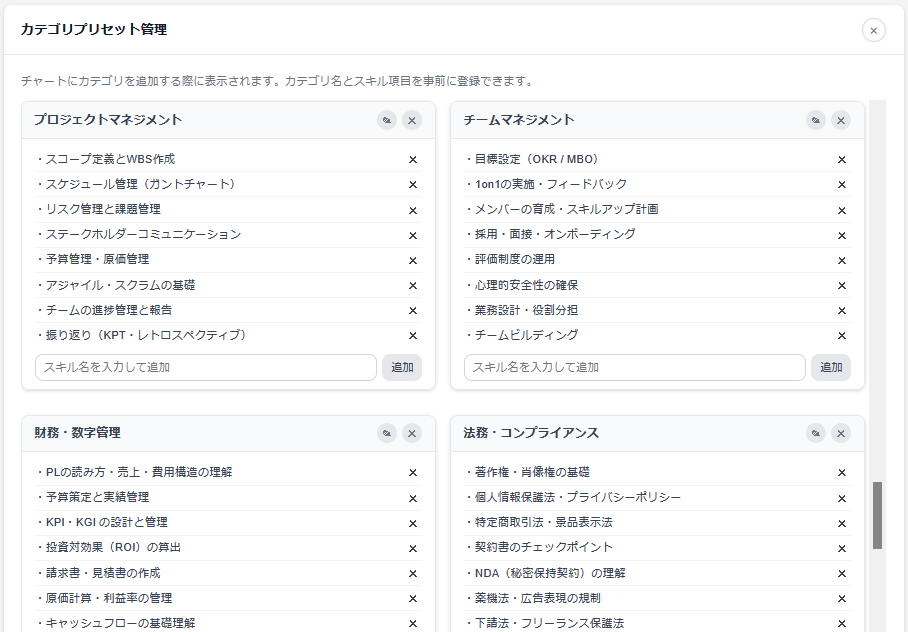Delete the プロジェクトマネジメント category card

click(412, 120)
